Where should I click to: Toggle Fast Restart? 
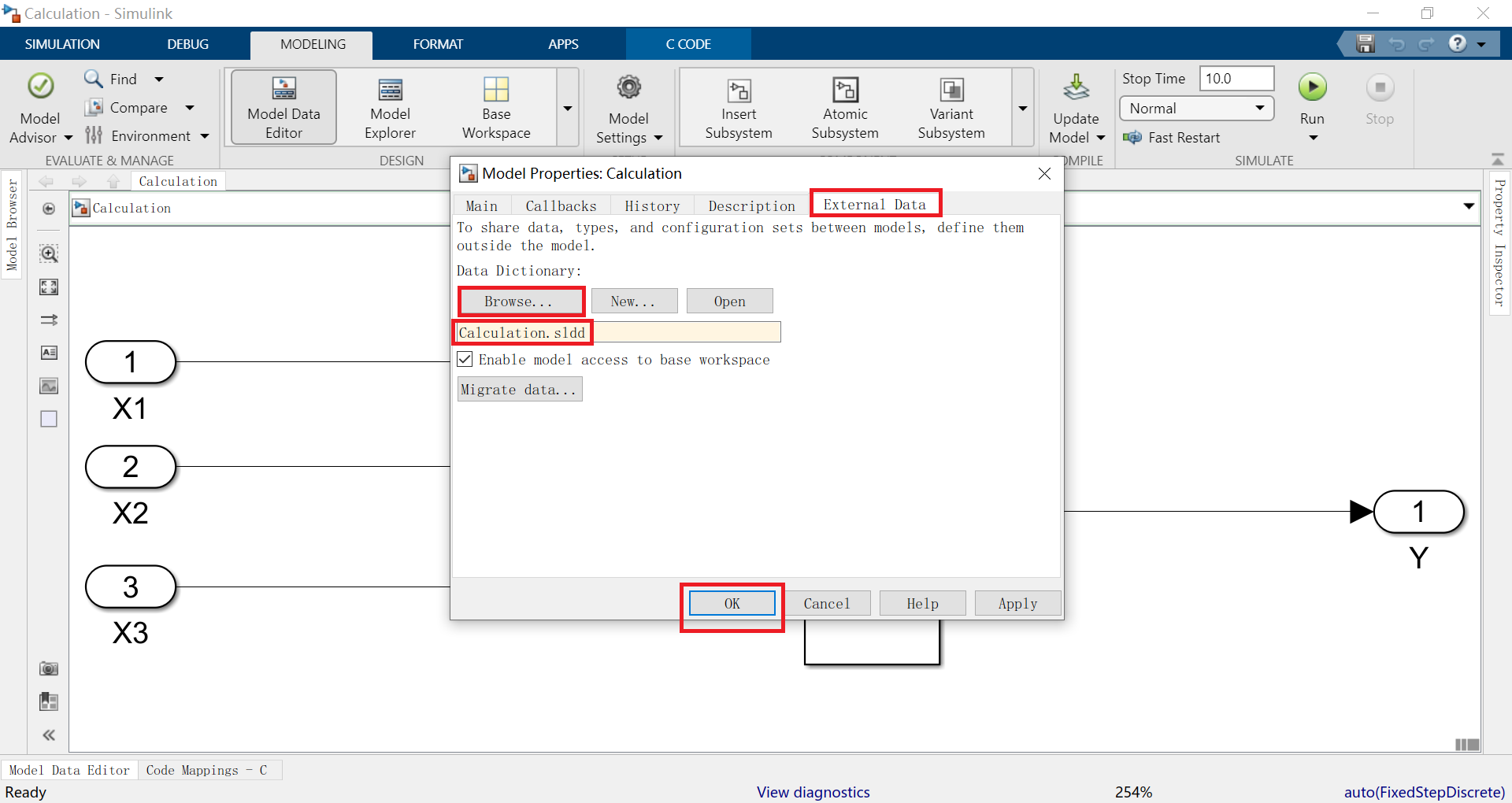click(1172, 138)
